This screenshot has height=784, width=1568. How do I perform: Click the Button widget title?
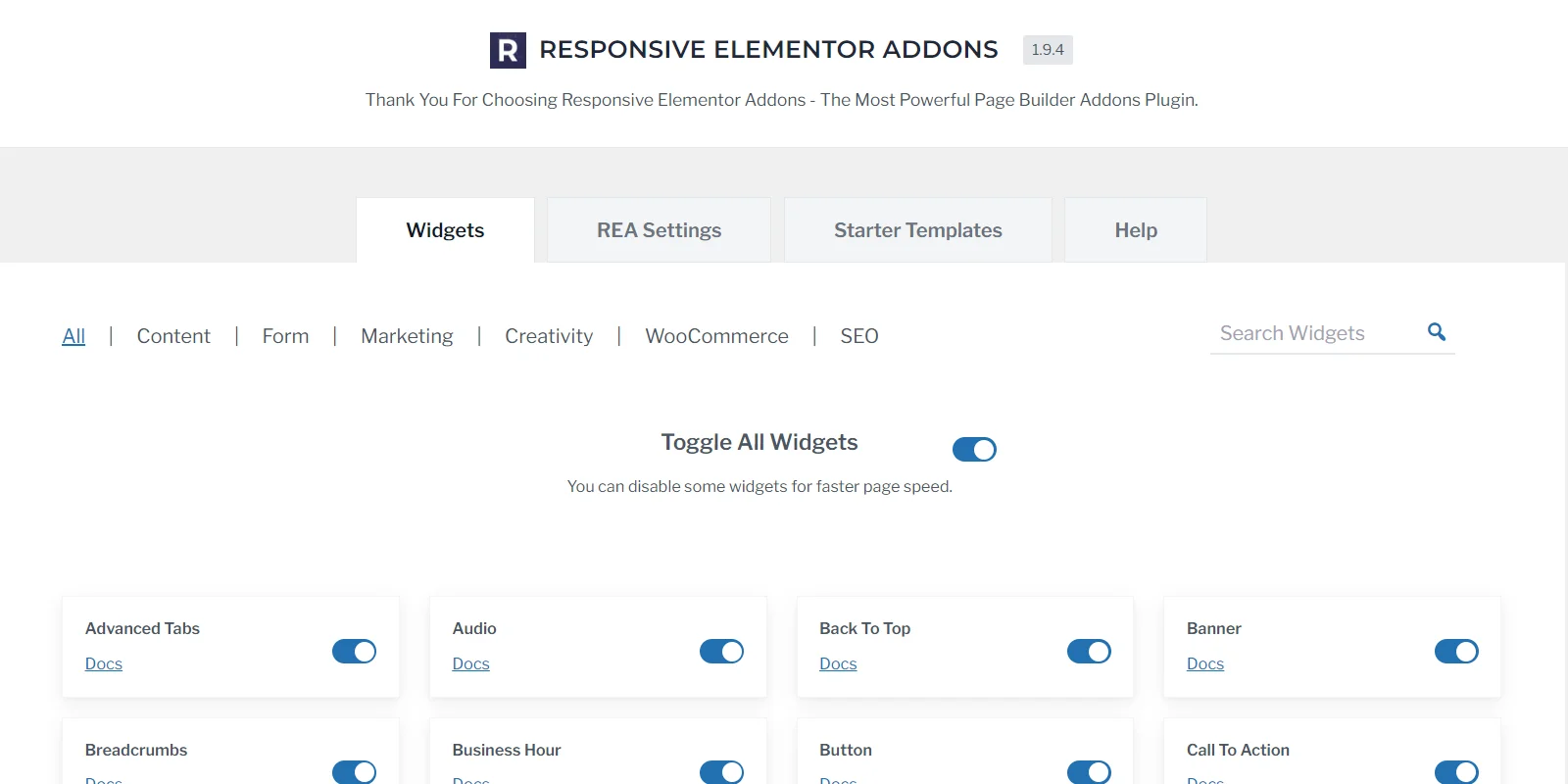(846, 750)
